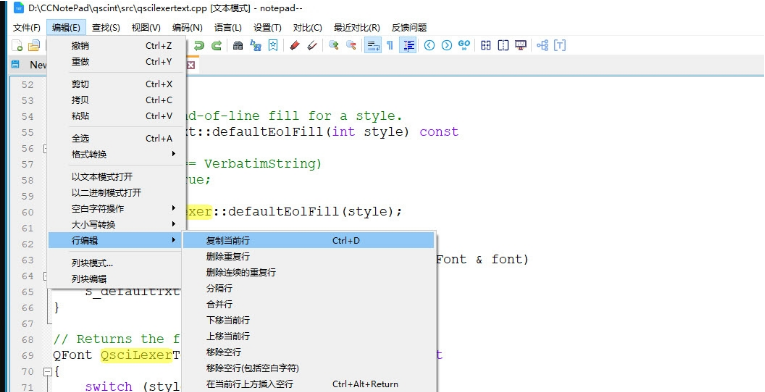Image resolution: width=765 pixels, height=392 pixels.
Task: Click the blue back arrow circle
Action: click(x=429, y=46)
